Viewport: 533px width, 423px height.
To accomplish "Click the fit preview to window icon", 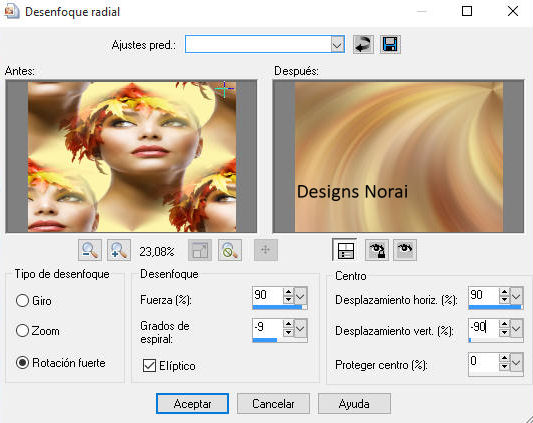I will pyautogui.click(x=200, y=250).
